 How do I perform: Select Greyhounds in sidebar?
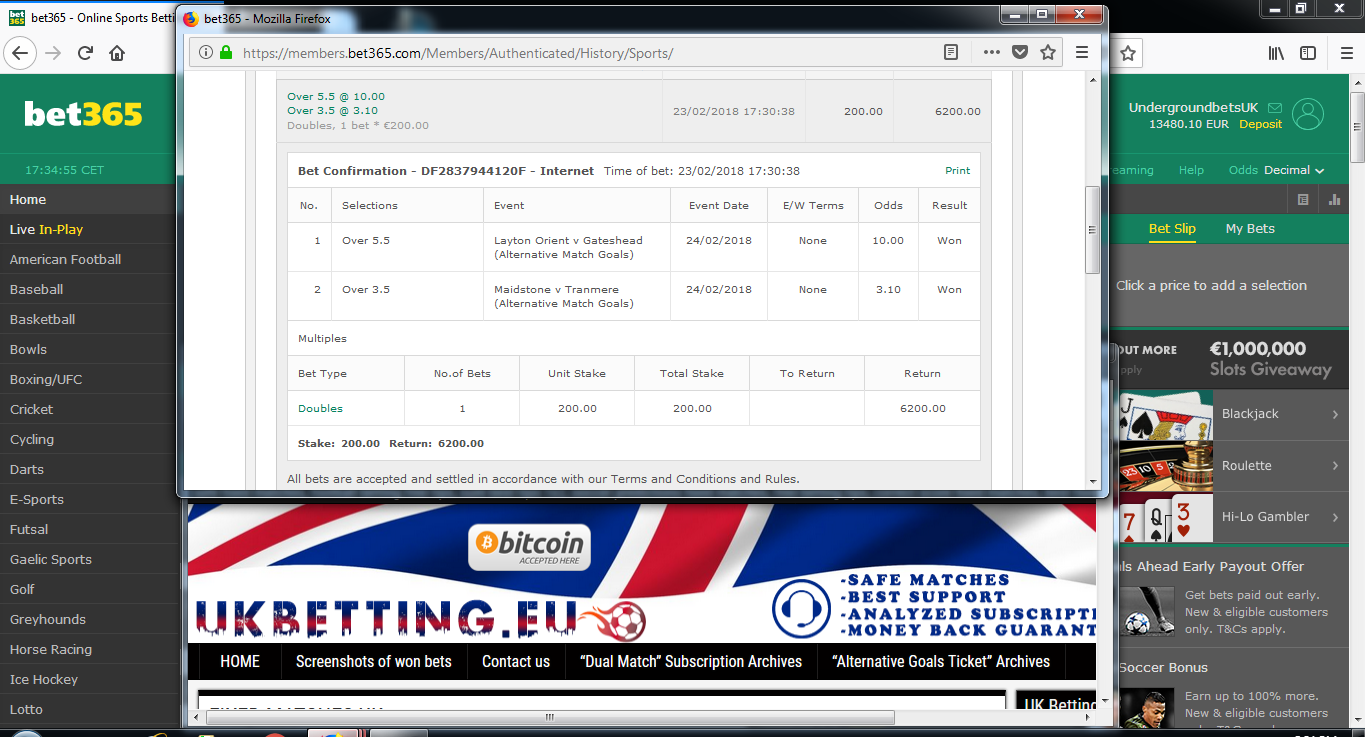90,619
